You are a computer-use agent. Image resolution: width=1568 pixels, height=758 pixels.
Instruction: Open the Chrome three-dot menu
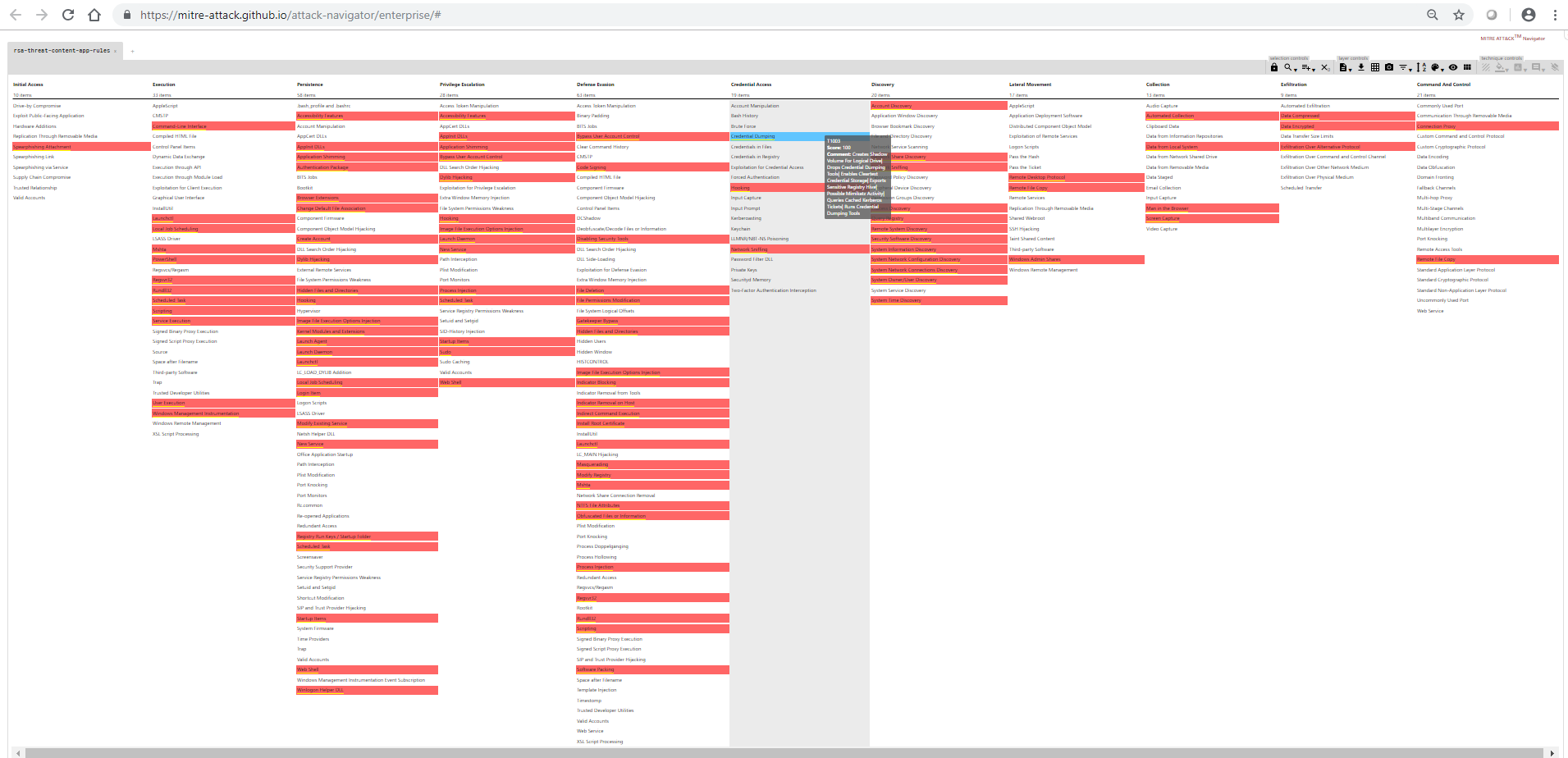(x=1555, y=15)
